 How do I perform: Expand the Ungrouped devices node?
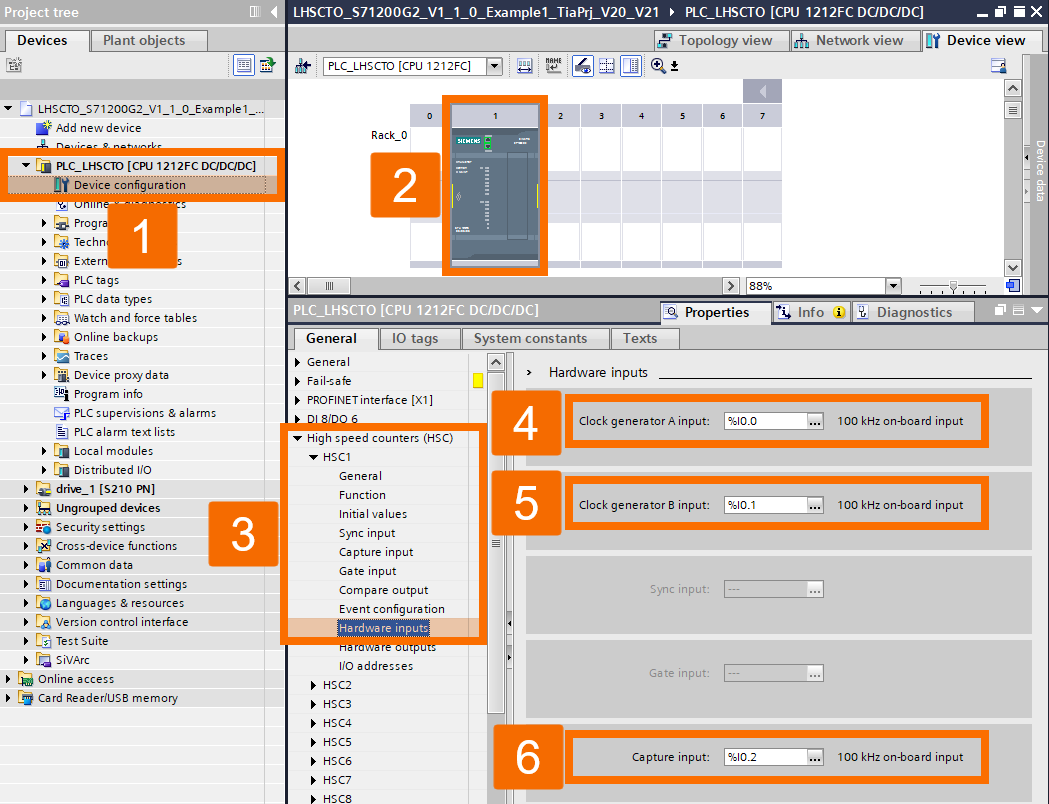[26, 508]
